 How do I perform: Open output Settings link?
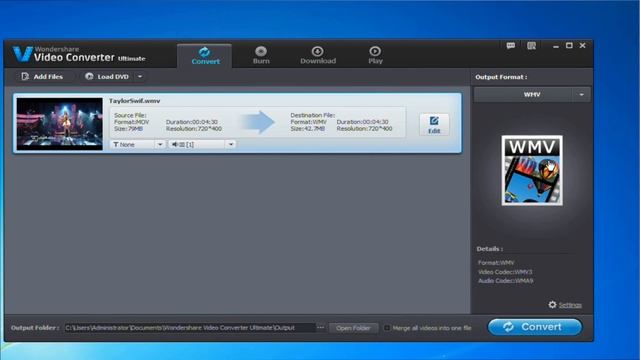(x=570, y=305)
